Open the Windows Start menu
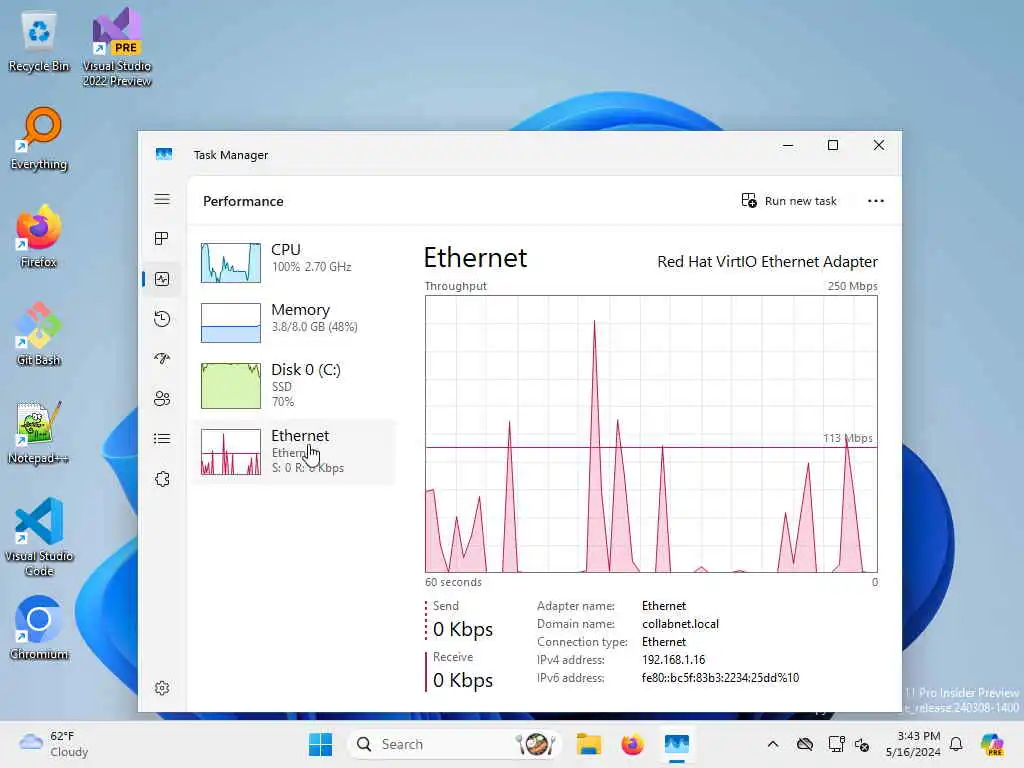Screen dimensions: 1024x768 (x=320, y=744)
